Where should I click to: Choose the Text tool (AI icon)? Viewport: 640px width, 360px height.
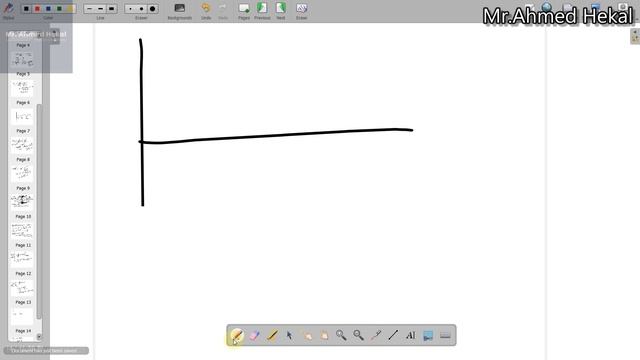411,336
